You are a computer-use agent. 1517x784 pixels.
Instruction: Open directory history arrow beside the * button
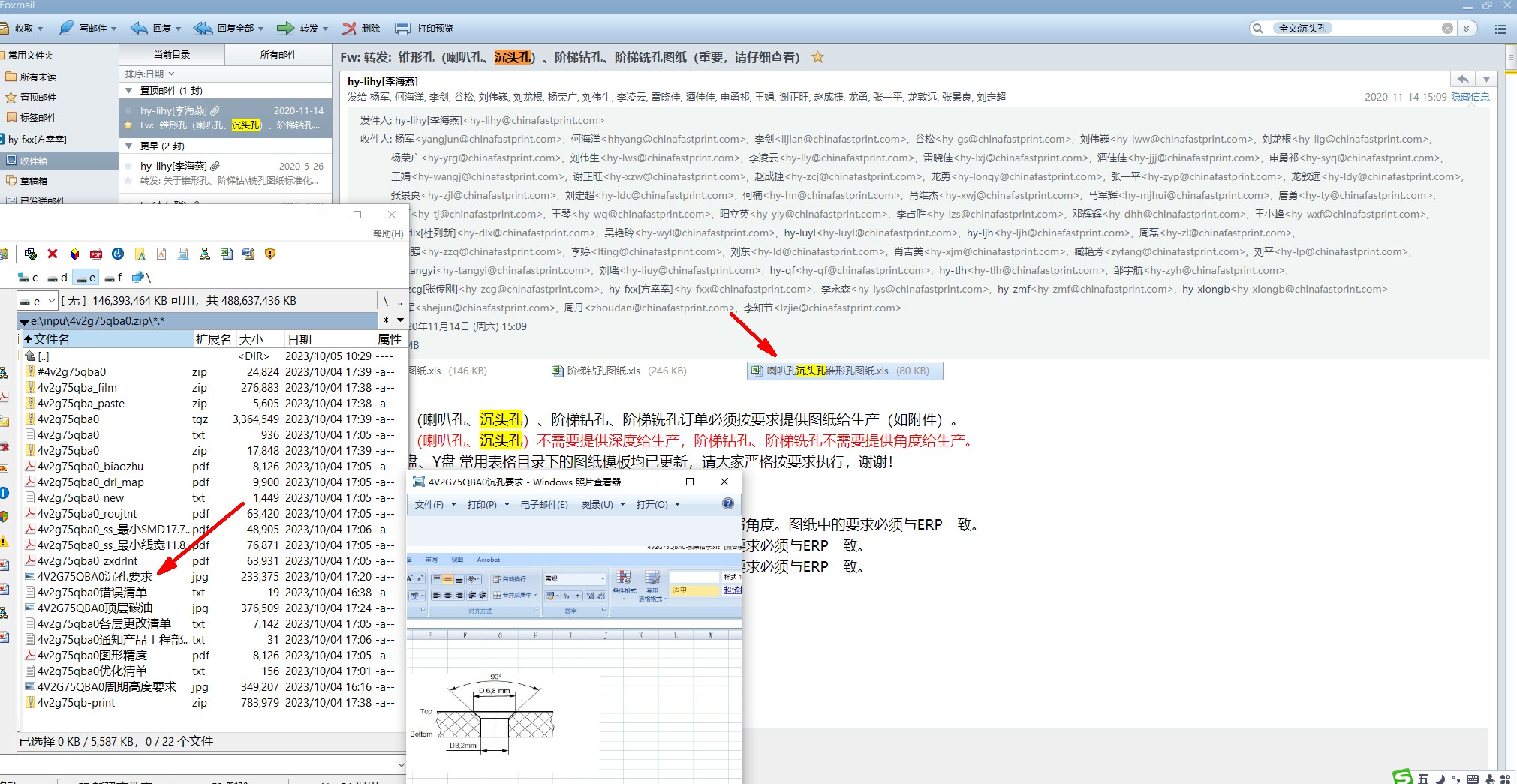click(x=400, y=320)
